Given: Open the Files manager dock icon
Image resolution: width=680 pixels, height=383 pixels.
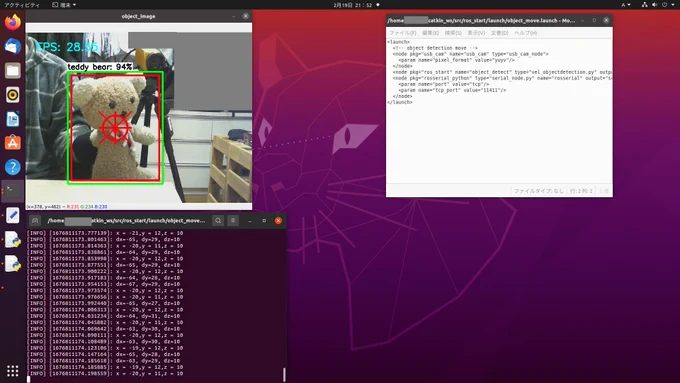Looking at the screenshot, I should pos(13,70).
